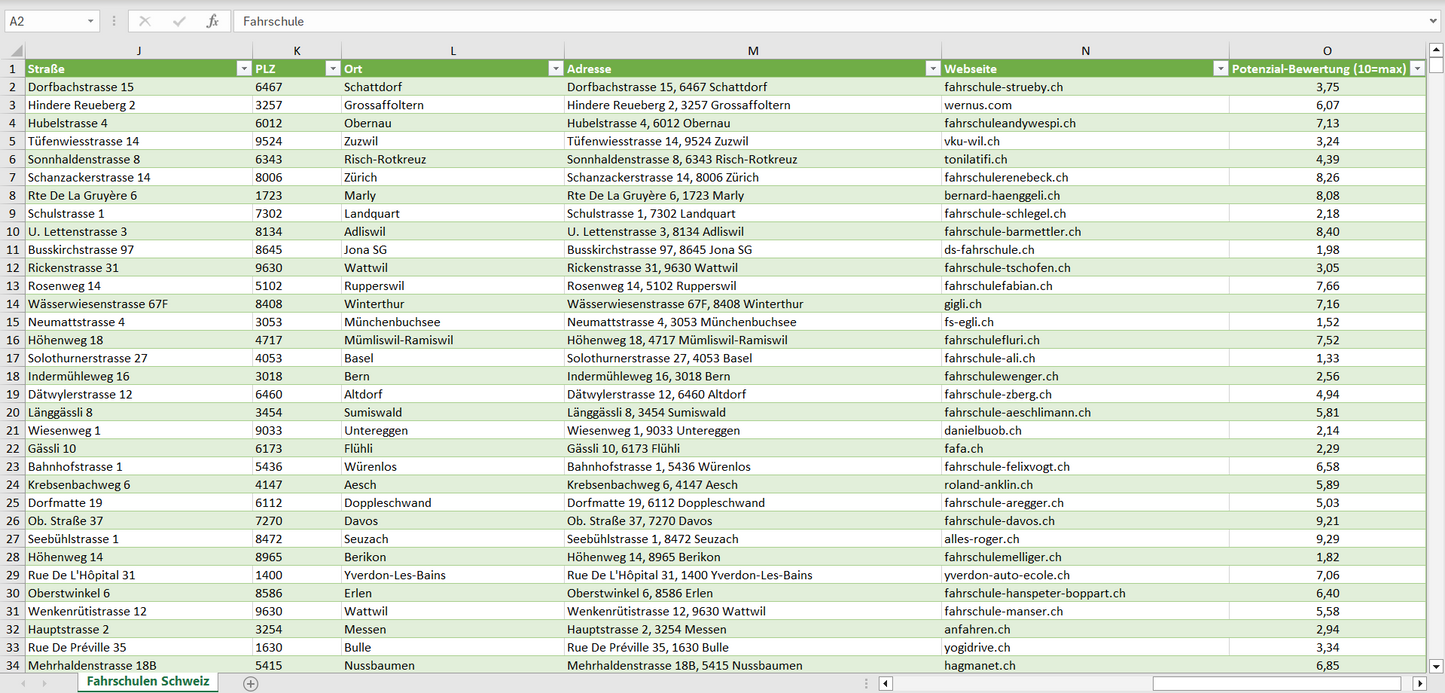Click the Select All corner triangle
This screenshot has width=1445, height=693.
pyautogui.click(x=14, y=51)
